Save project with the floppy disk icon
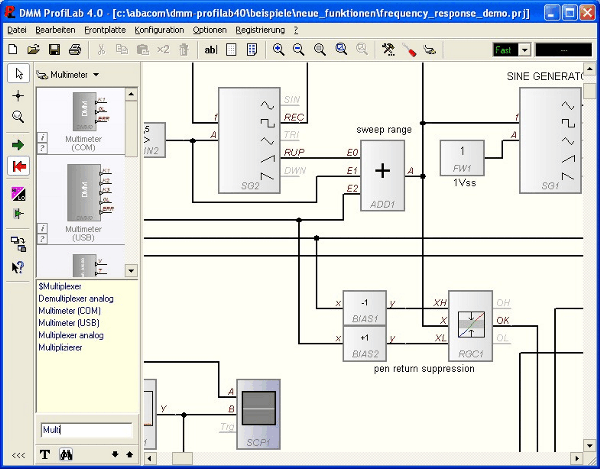This screenshot has height=469, width=600. tap(54, 49)
